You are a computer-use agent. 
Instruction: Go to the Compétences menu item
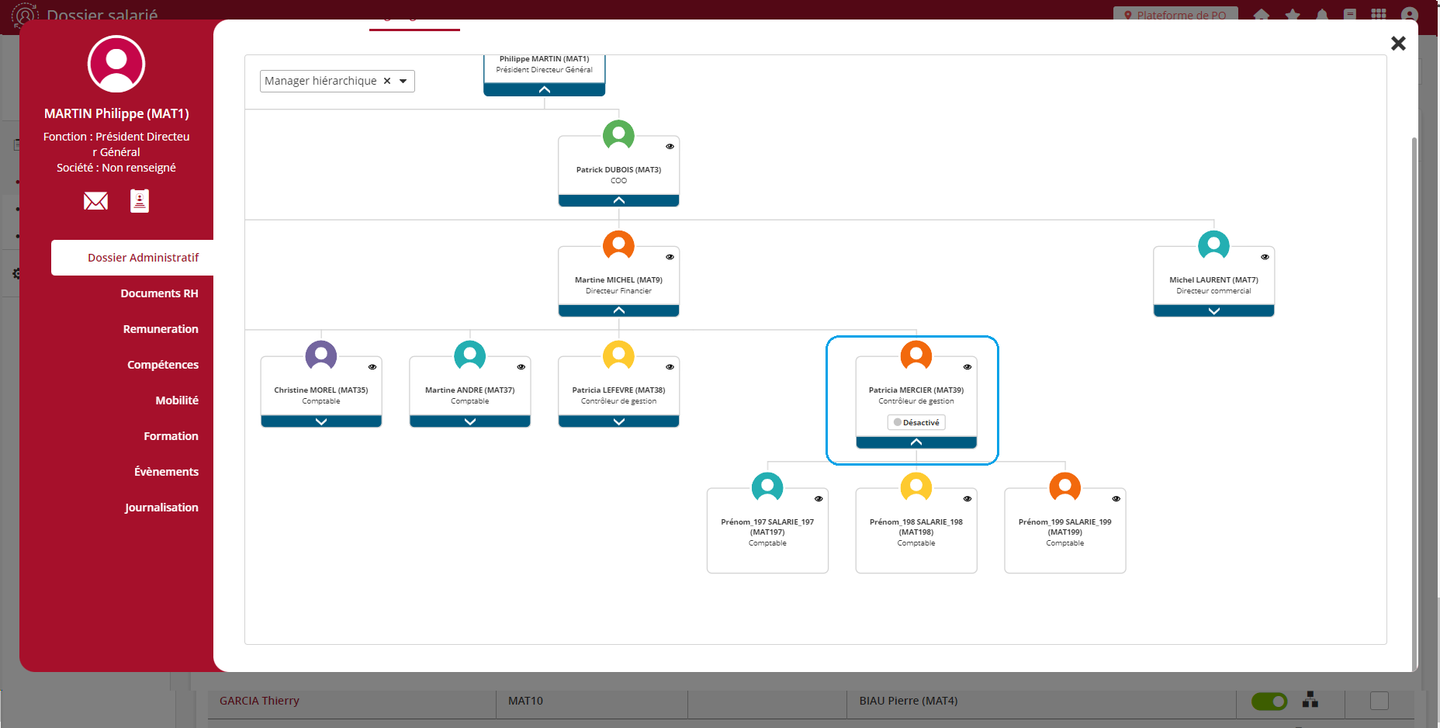click(162, 365)
